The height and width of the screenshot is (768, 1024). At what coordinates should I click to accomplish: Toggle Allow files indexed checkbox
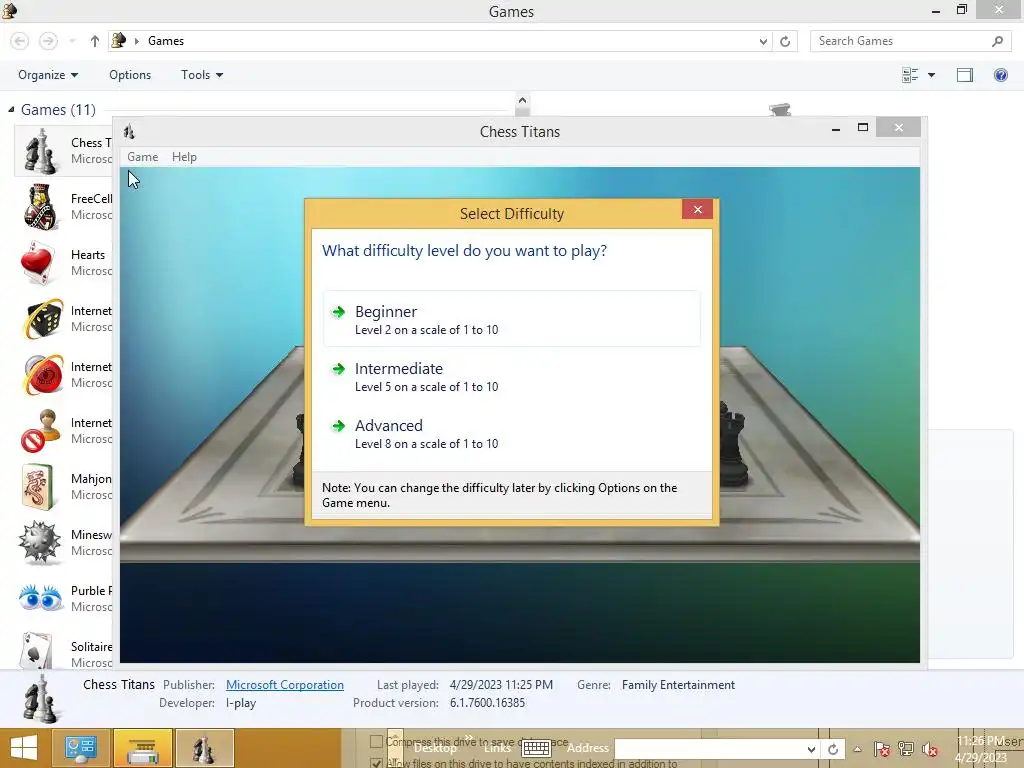click(376, 763)
